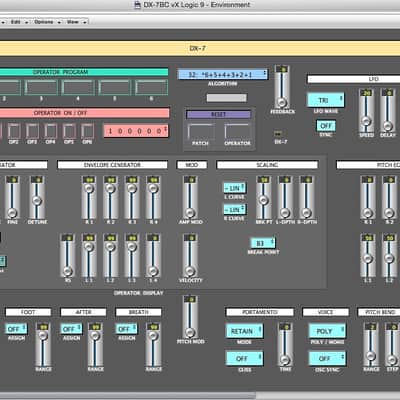Open the LFO Sync OFF dropdown
Image resolution: width=400 pixels, height=400 pixels.
tap(326, 126)
